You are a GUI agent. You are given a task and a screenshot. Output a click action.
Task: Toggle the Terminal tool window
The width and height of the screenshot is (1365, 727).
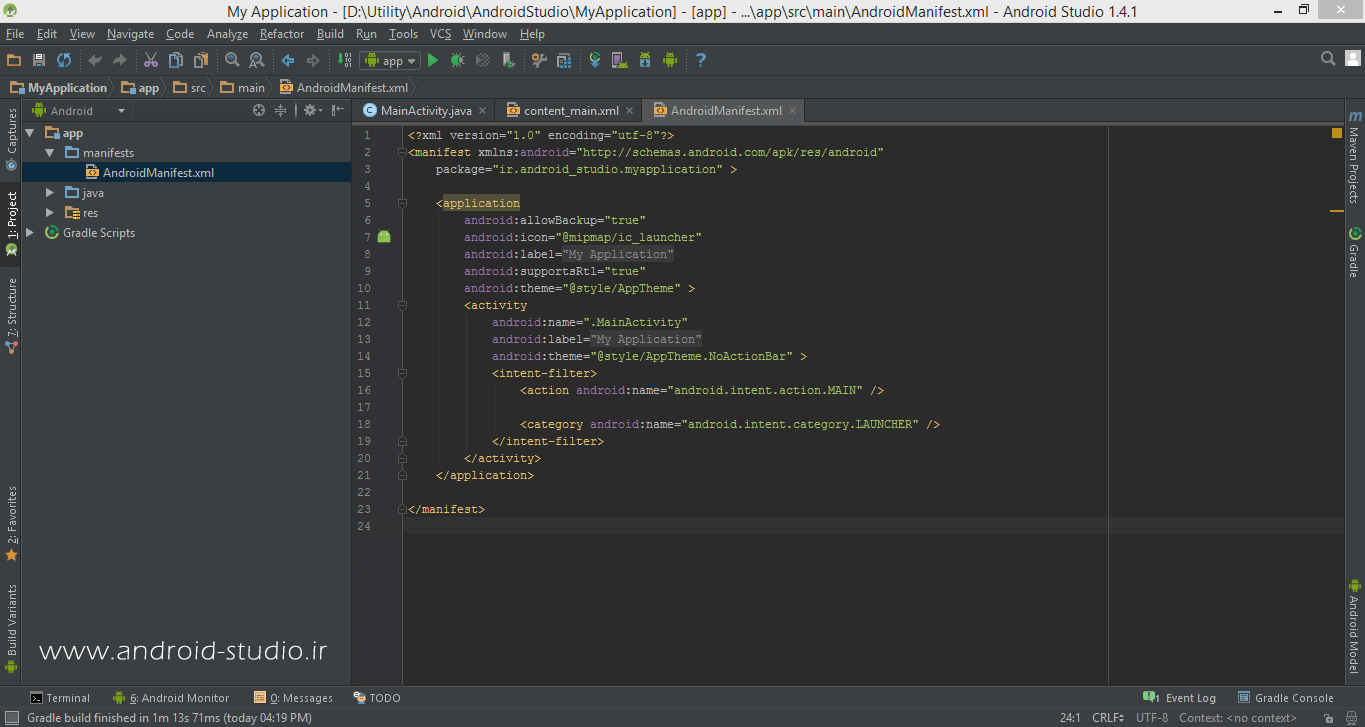[x=60, y=698]
